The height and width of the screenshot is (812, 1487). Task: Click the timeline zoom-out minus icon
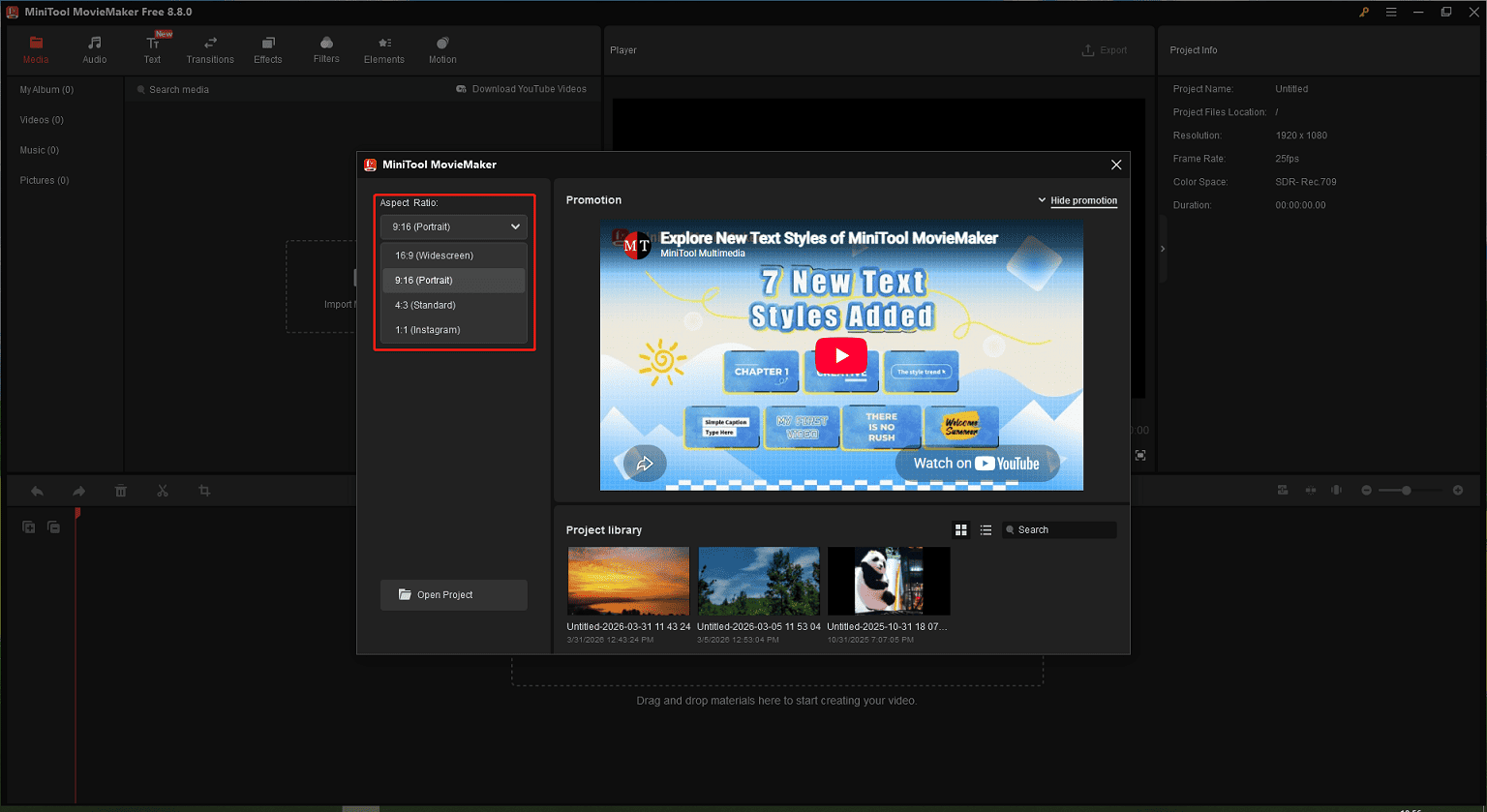(1367, 491)
